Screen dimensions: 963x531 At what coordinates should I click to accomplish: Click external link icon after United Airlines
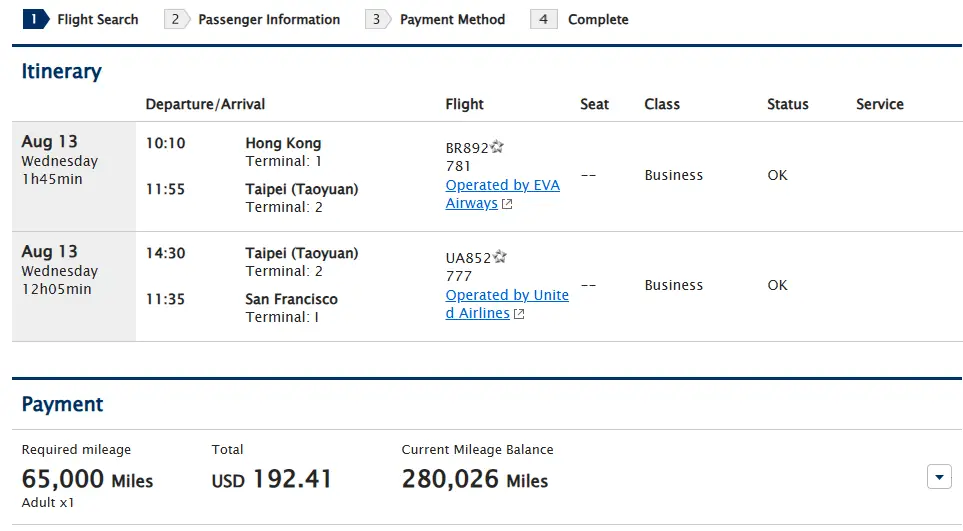coord(519,314)
